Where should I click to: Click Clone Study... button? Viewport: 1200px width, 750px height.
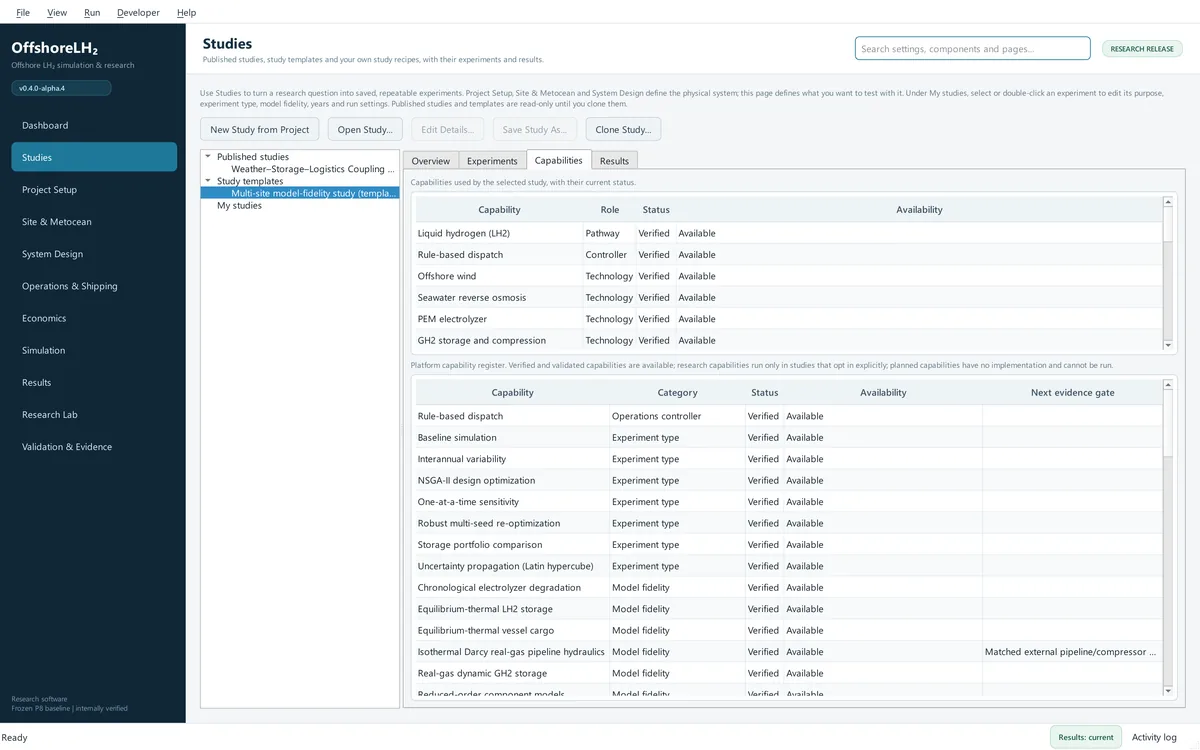pyautogui.click(x=623, y=129)
